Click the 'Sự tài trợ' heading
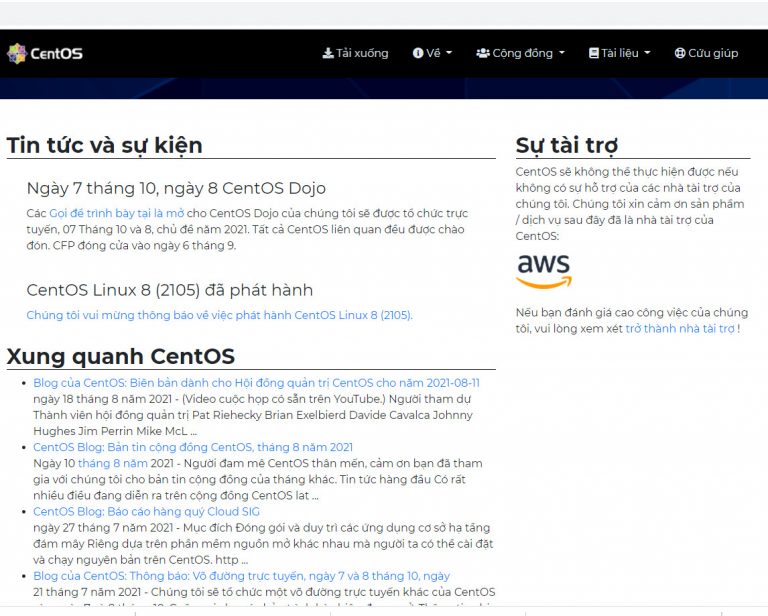Viewport: 768px width, 616px height. coord(567,145)
